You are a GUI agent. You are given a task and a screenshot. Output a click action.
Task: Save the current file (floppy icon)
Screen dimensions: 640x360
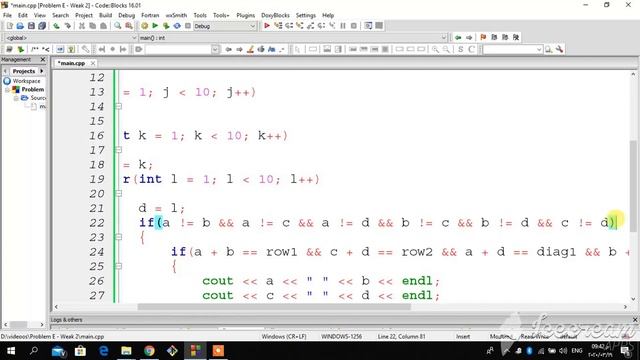[x=31, y=26]
